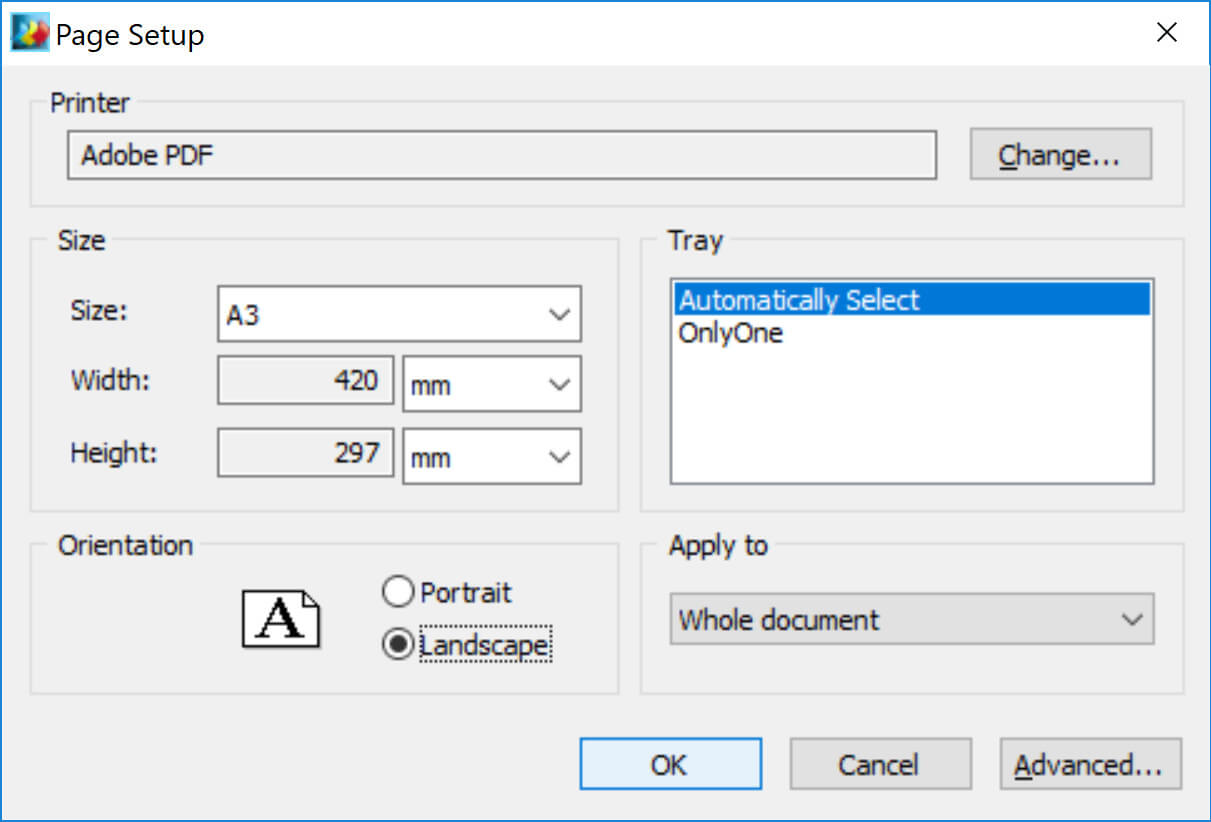Open the Apply to dropdown
This screenshot has height=822, width=1211.
[x=1133, y=620]
